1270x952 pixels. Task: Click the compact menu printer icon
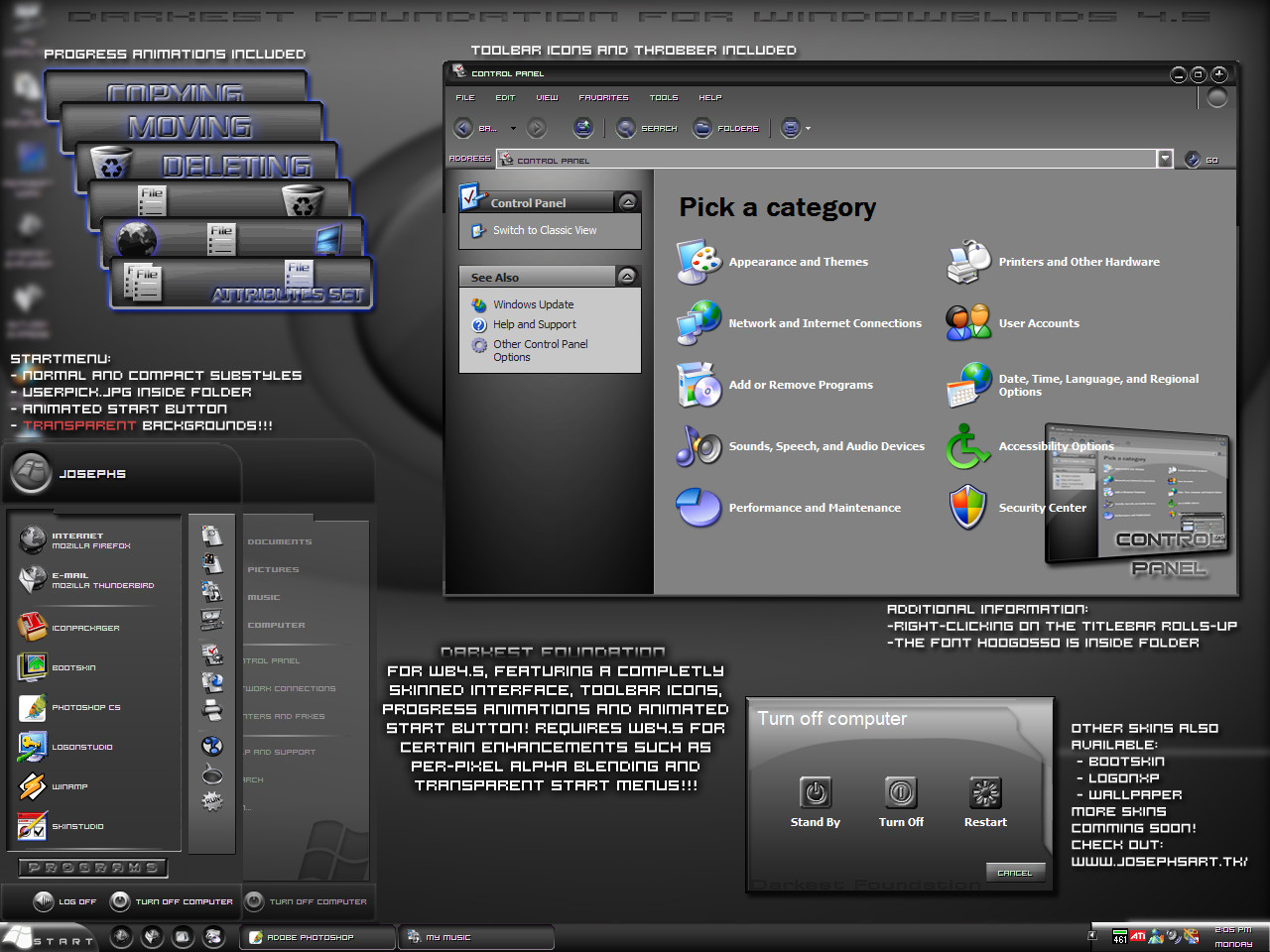coord(211,709)
